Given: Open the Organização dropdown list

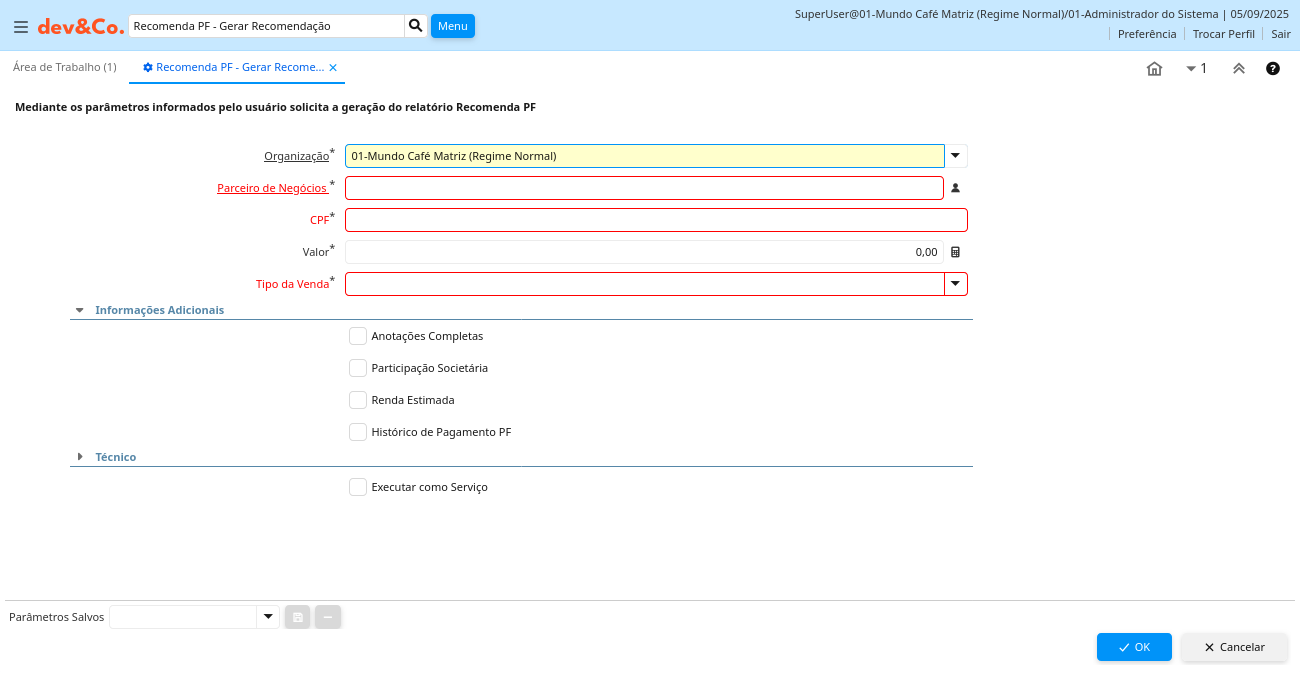Looking at the screenshot, I should [956, 156].
